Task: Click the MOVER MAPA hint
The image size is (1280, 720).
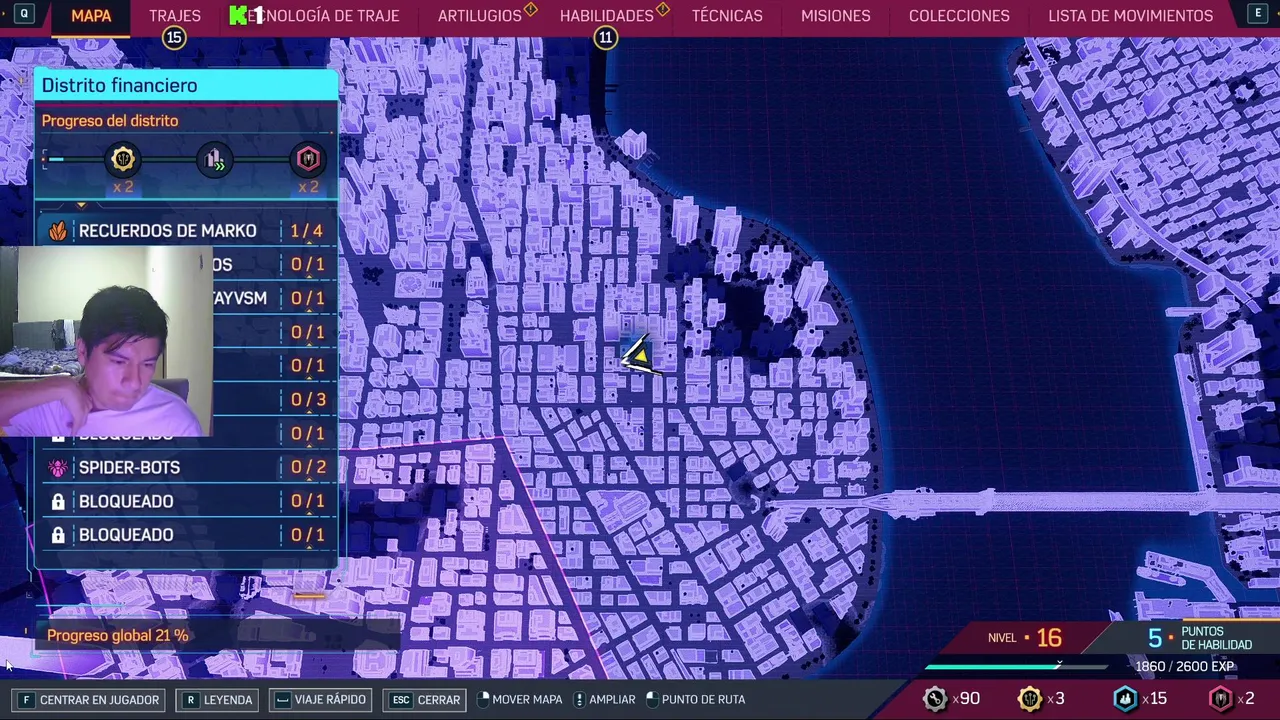Action: [x=521, y=700]
